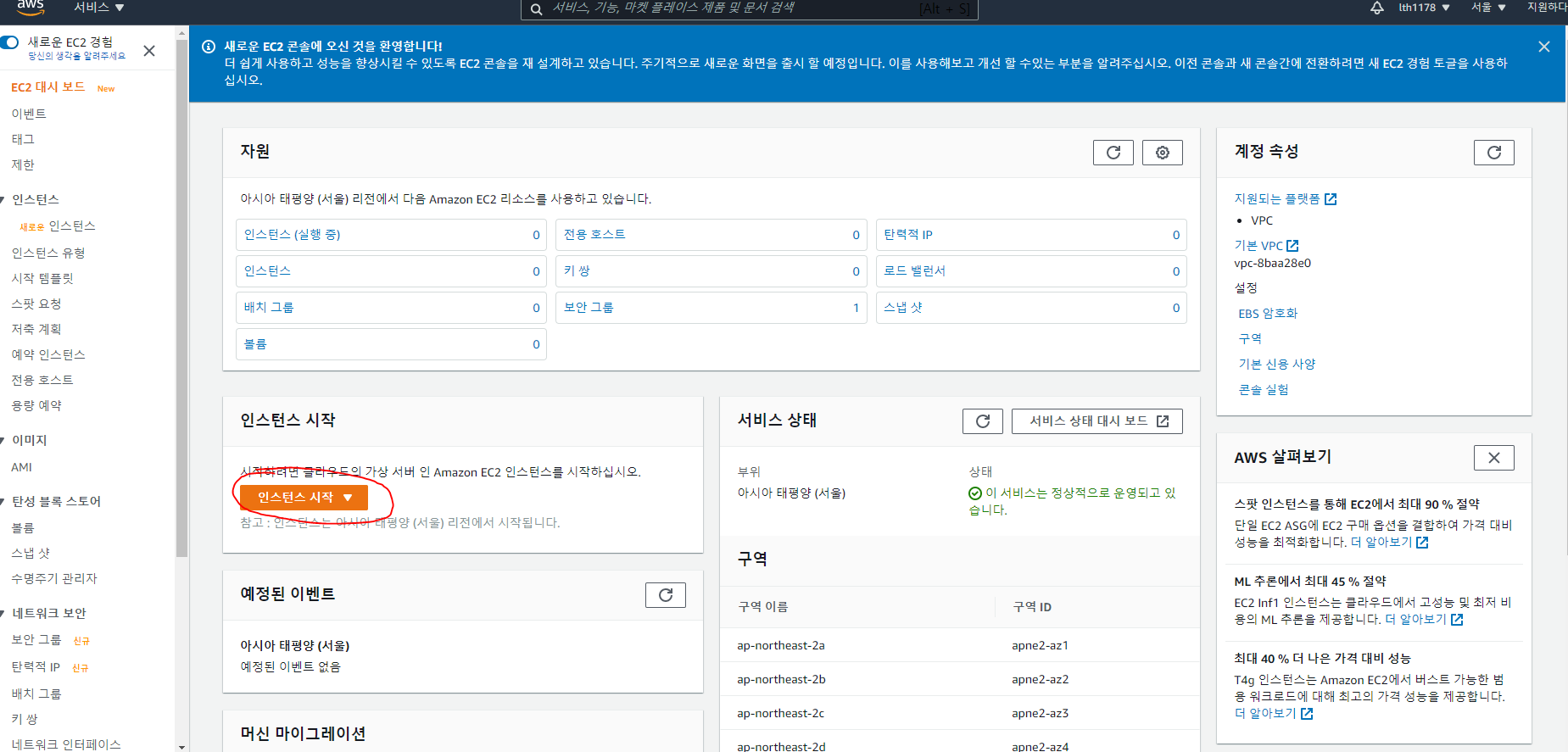The image size is (1568, 752).
Task: Refresh the 계정 속성 panel
Action: (1494, 153)
